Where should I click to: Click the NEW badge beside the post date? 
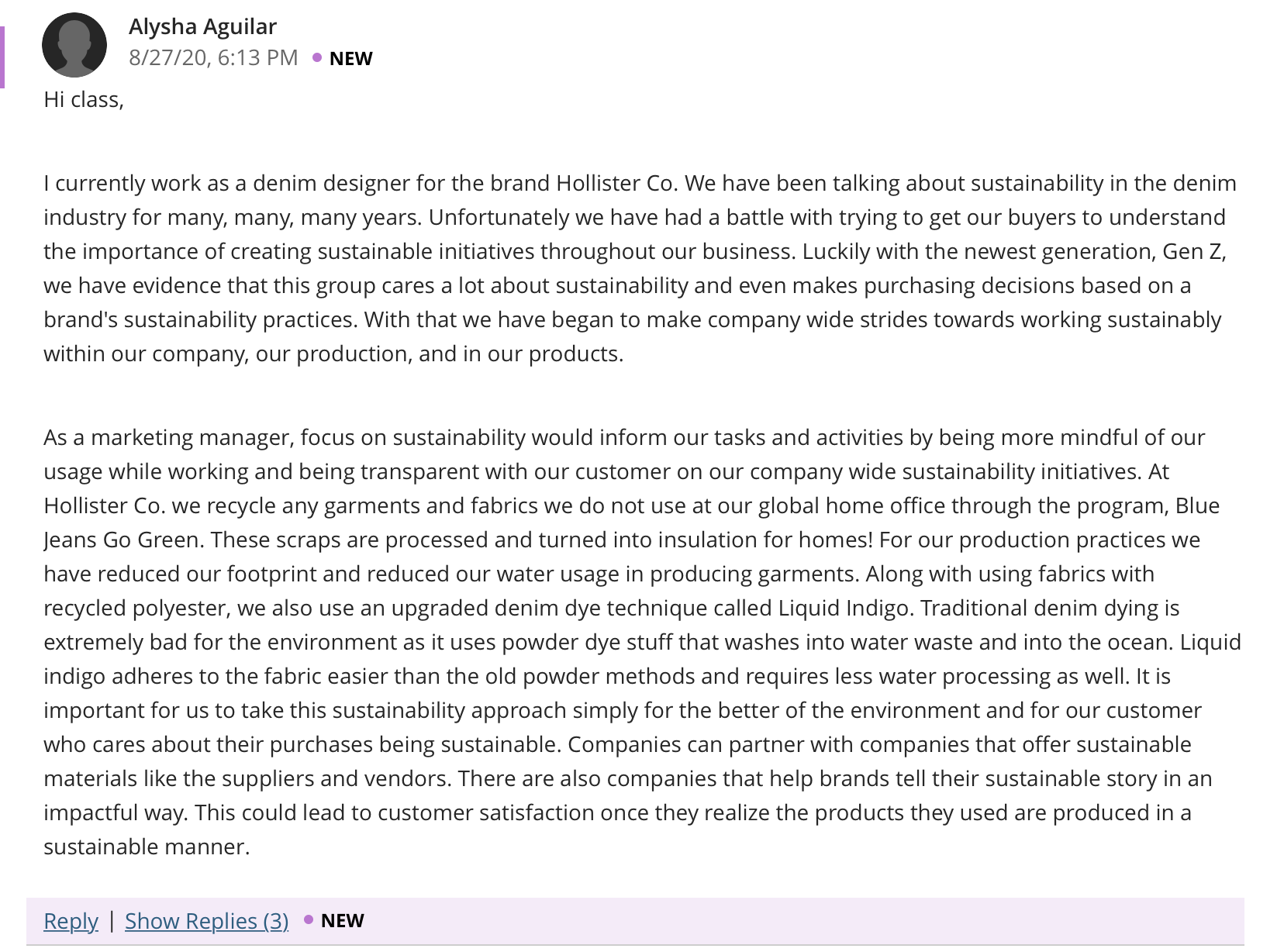[350, 59]
